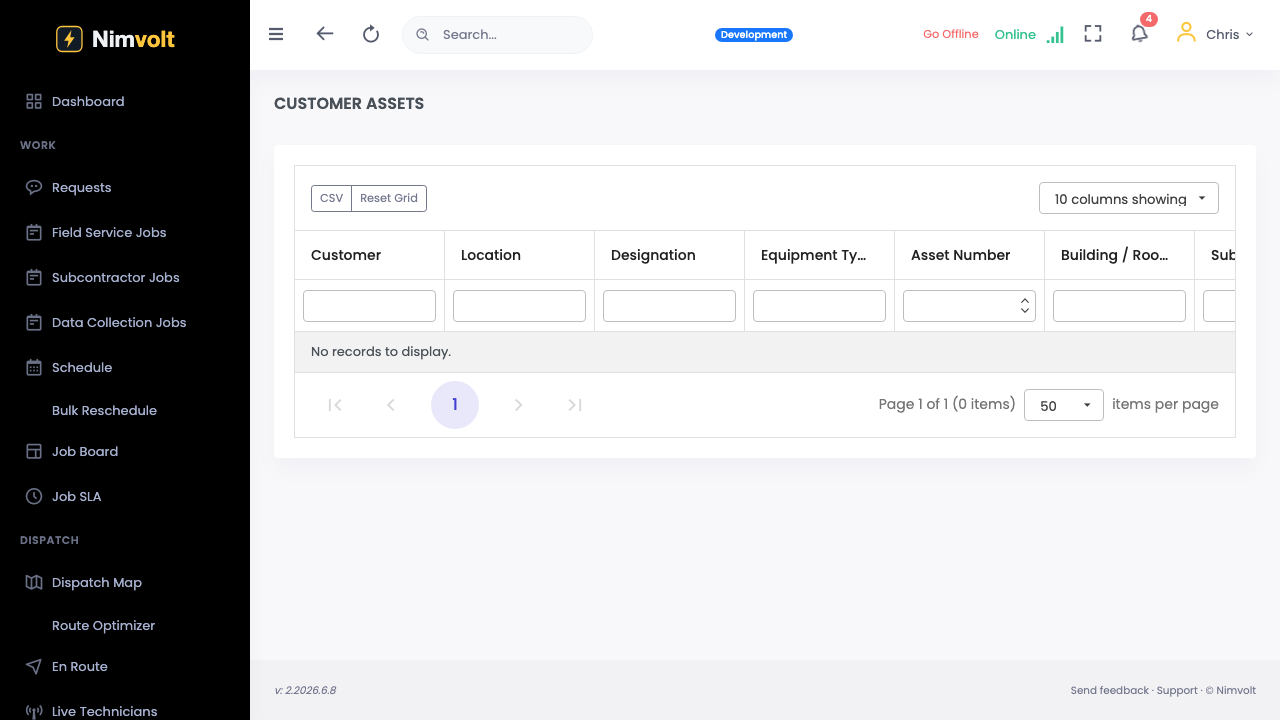
Task: Navigate to Subcontractor Jobs
Action: (115, 277)
